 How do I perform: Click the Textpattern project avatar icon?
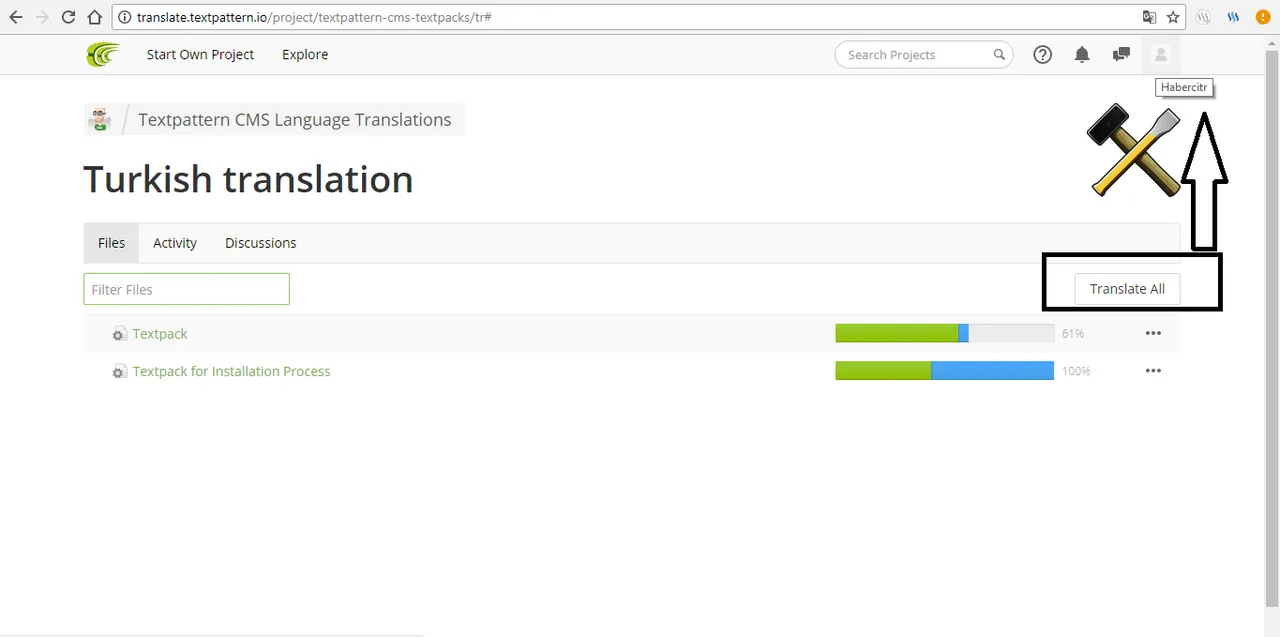[x=100, y=120]
